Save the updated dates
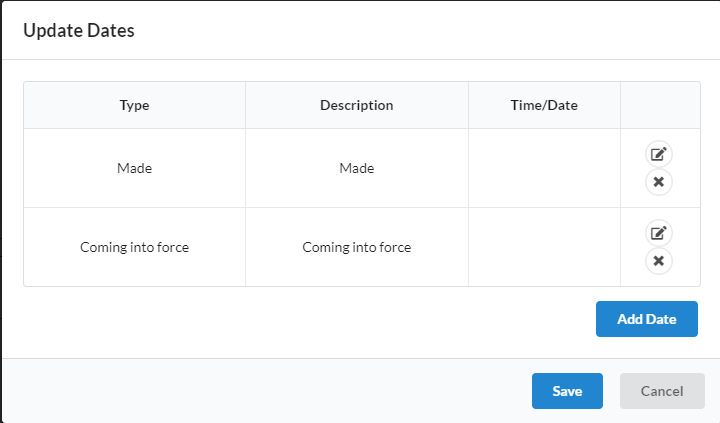The image size is (720, 423). point(567,391)
